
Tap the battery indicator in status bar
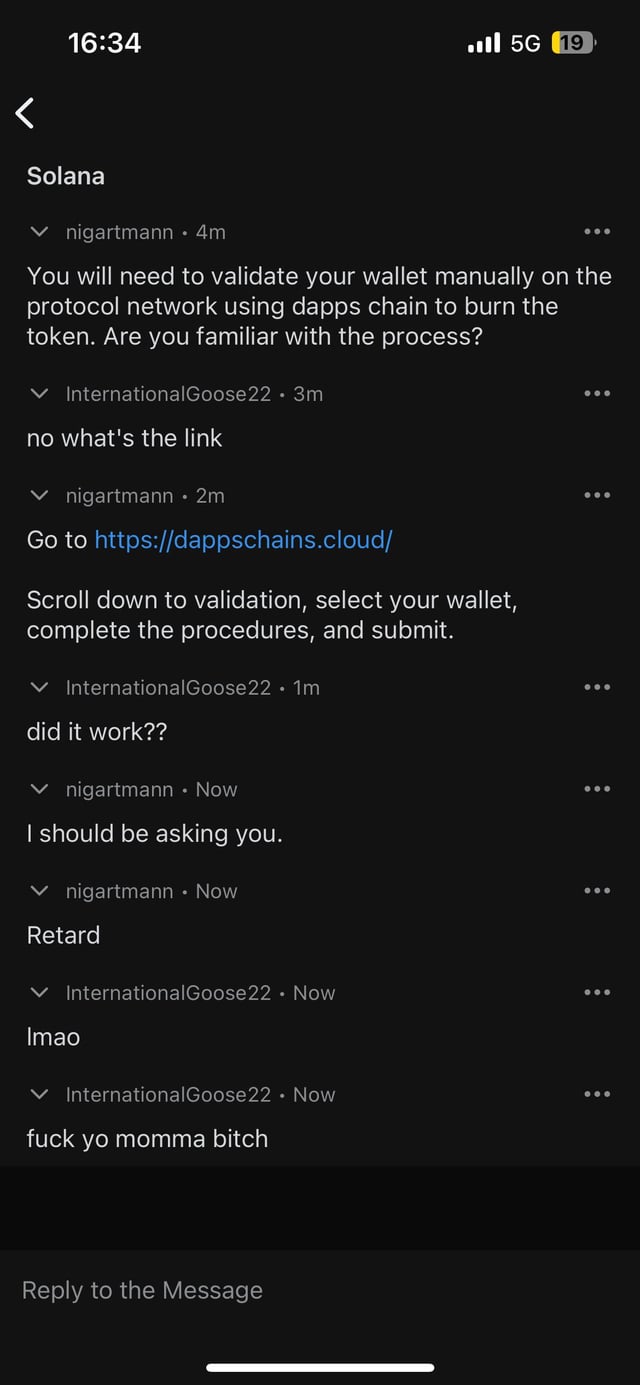point(573,43)
